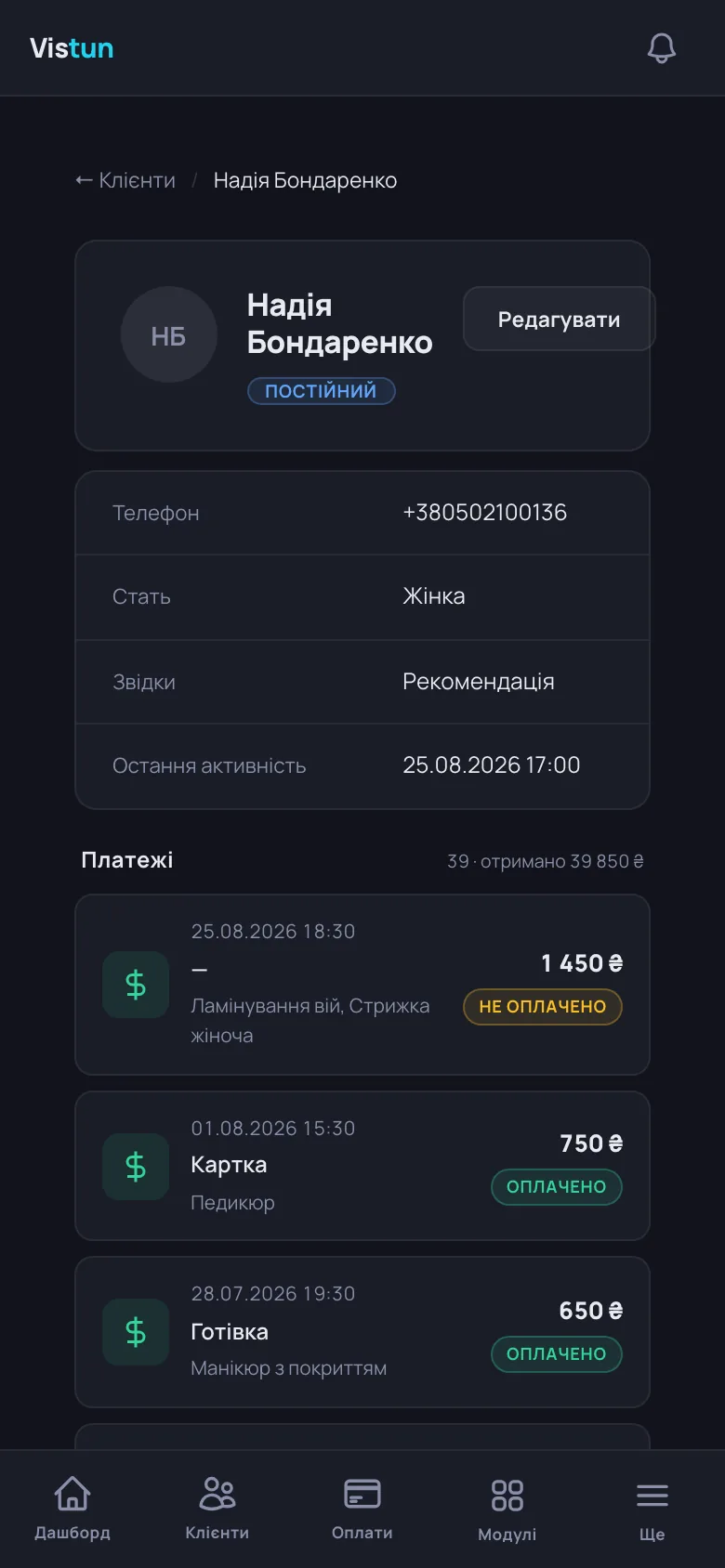Click dollar icon of the Картка payment
Image resolution: width=725 pixels, height=1568 pixels.
pos(136,1166)
